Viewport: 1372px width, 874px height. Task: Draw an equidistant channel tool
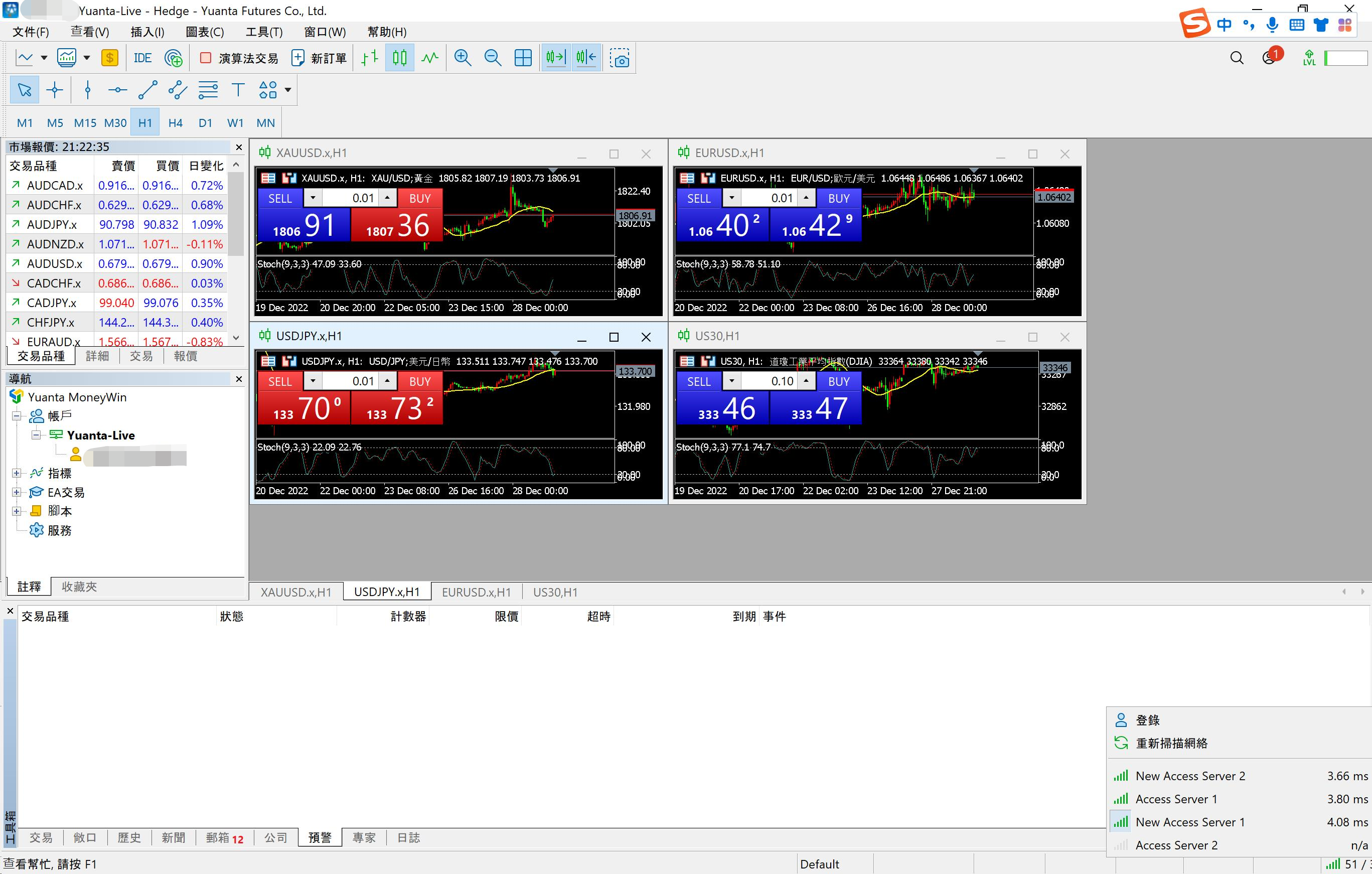[178, 90]
